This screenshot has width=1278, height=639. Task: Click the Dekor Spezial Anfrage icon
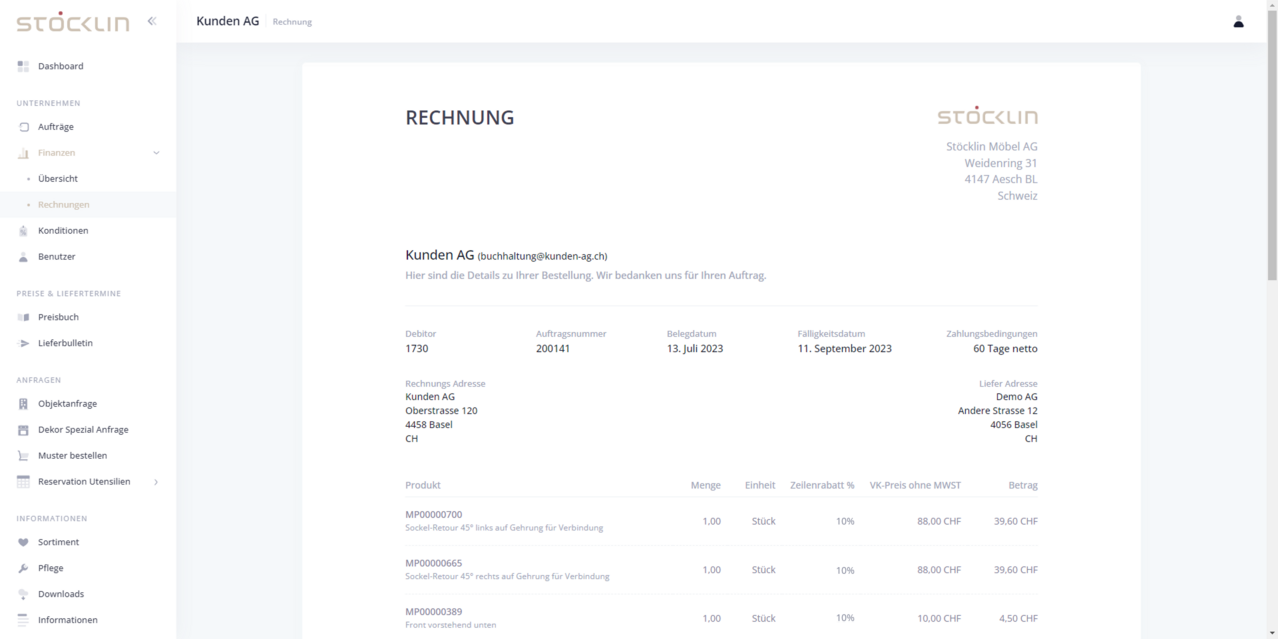click(x=23, y=430)
